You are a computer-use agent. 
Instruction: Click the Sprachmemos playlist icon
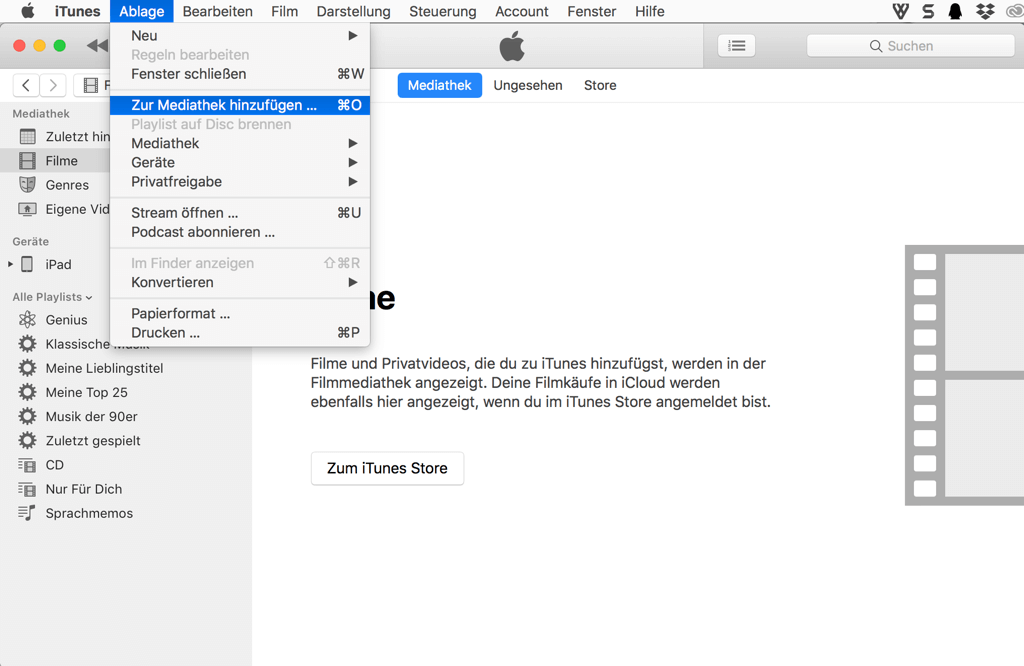click(27, 513)
